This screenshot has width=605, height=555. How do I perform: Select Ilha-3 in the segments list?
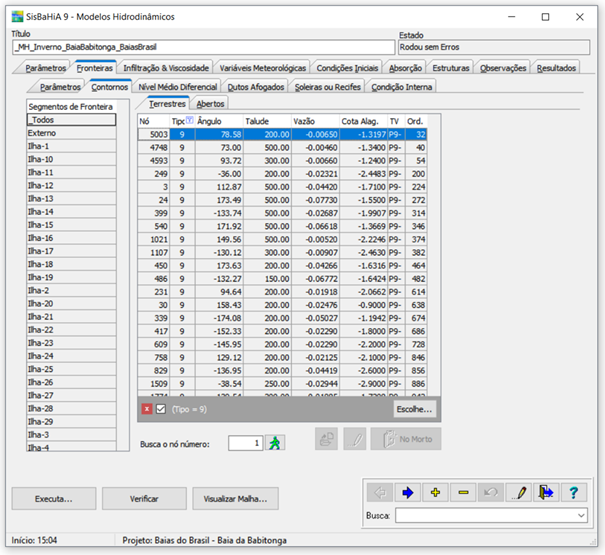pyautogui.click(x=71, y=435)
